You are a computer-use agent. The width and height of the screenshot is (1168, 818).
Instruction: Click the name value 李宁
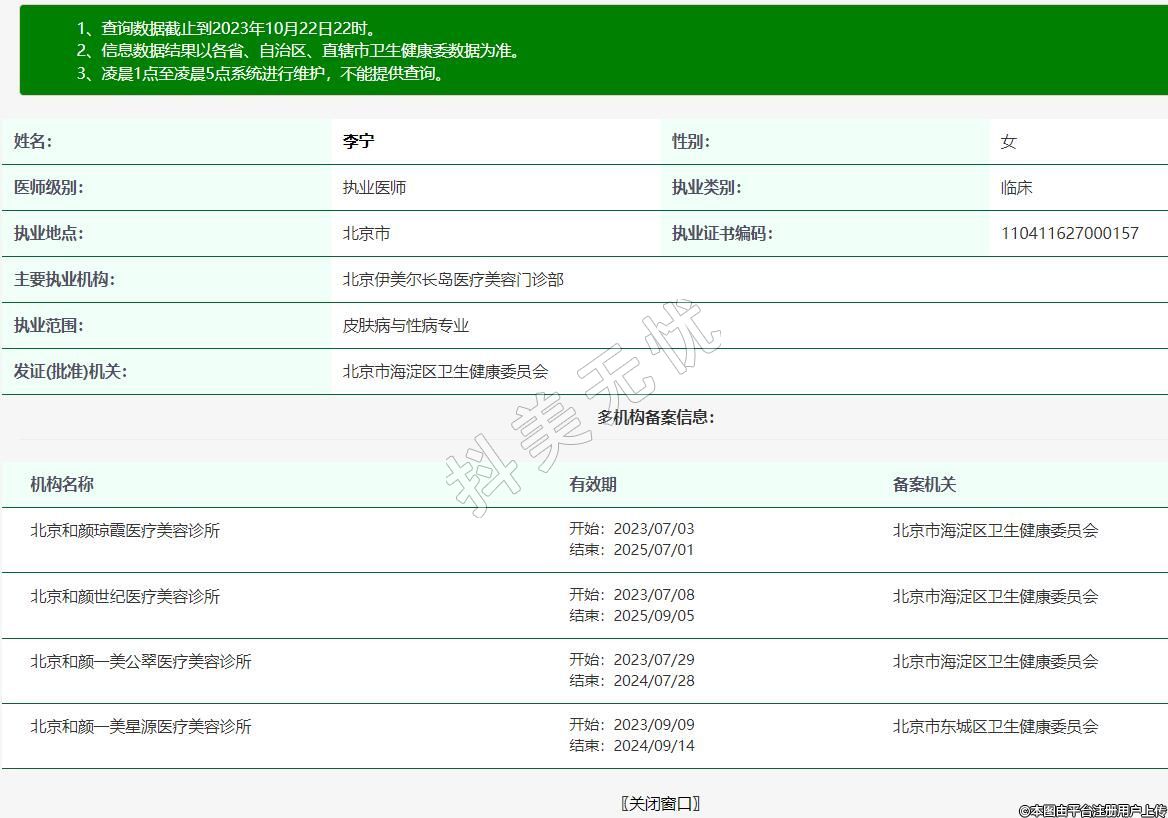click(358, 142)
